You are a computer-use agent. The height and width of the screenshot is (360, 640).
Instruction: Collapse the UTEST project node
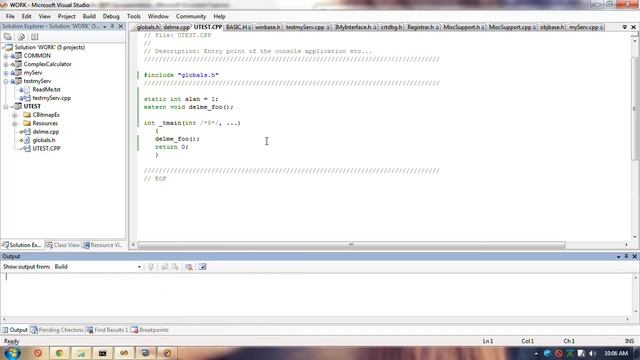6,107
